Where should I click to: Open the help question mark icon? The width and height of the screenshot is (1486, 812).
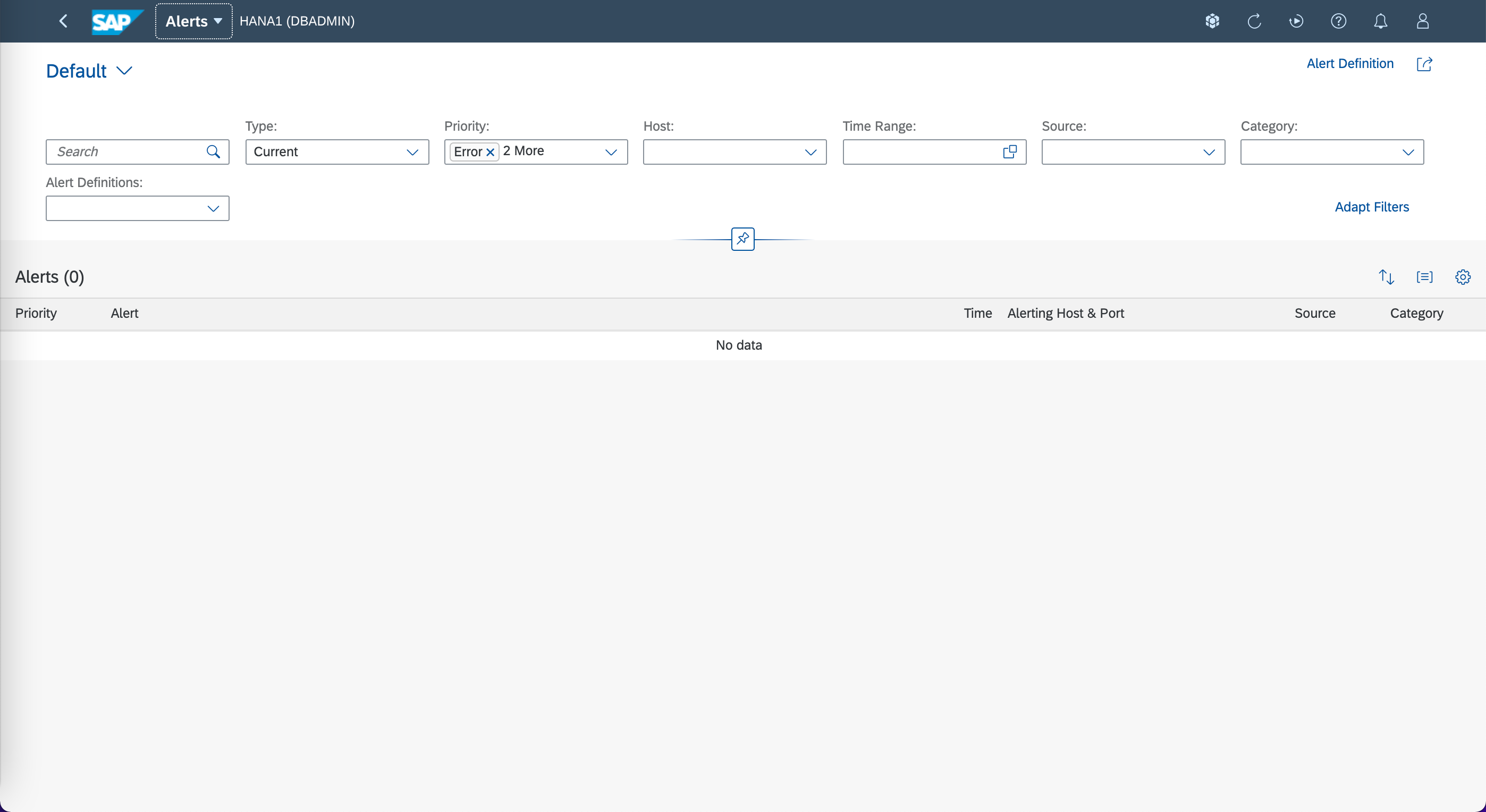[1338, 21]
